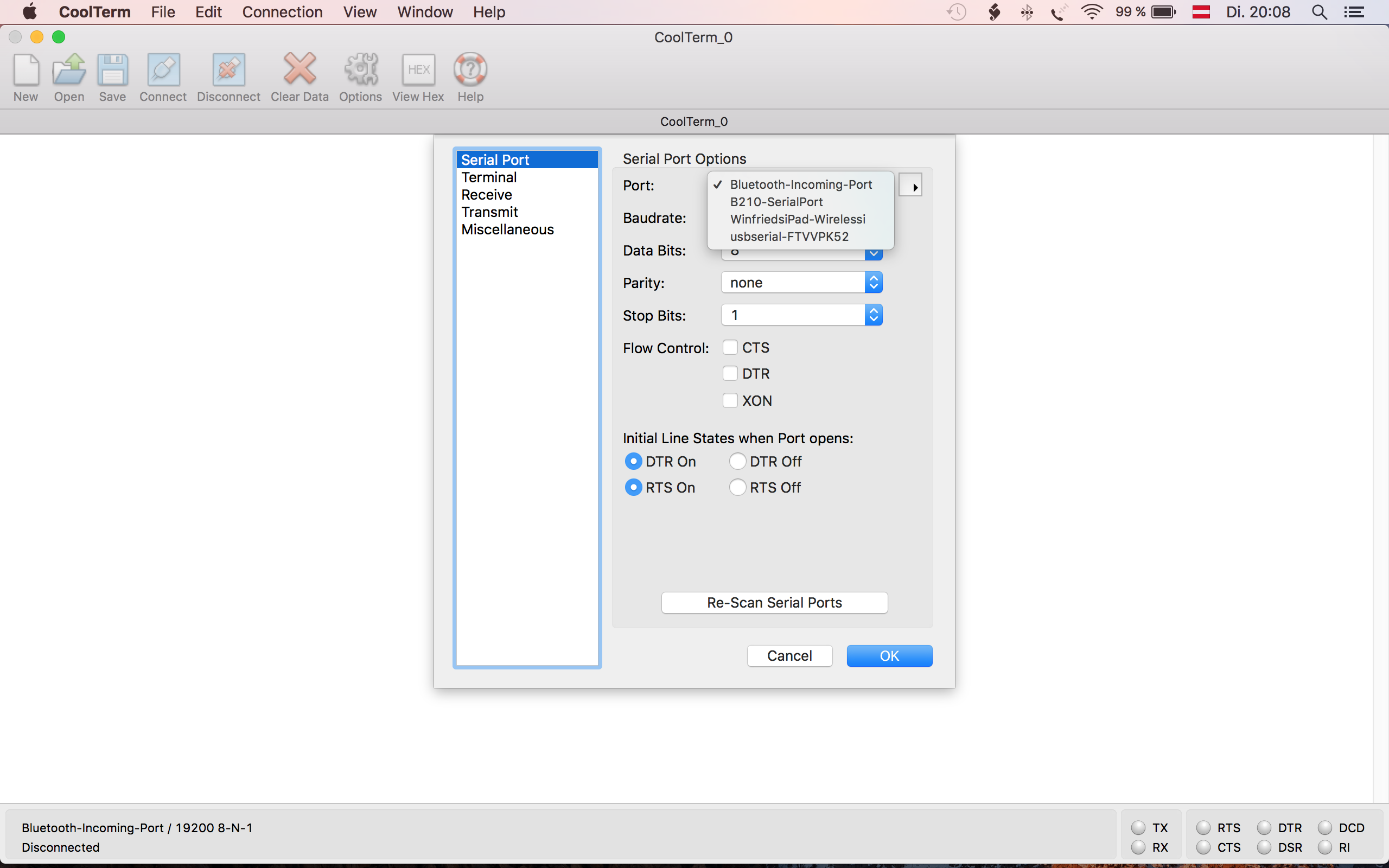The image size is (1389, 868).
Task: Open the Apple menu
Action: 29,11
